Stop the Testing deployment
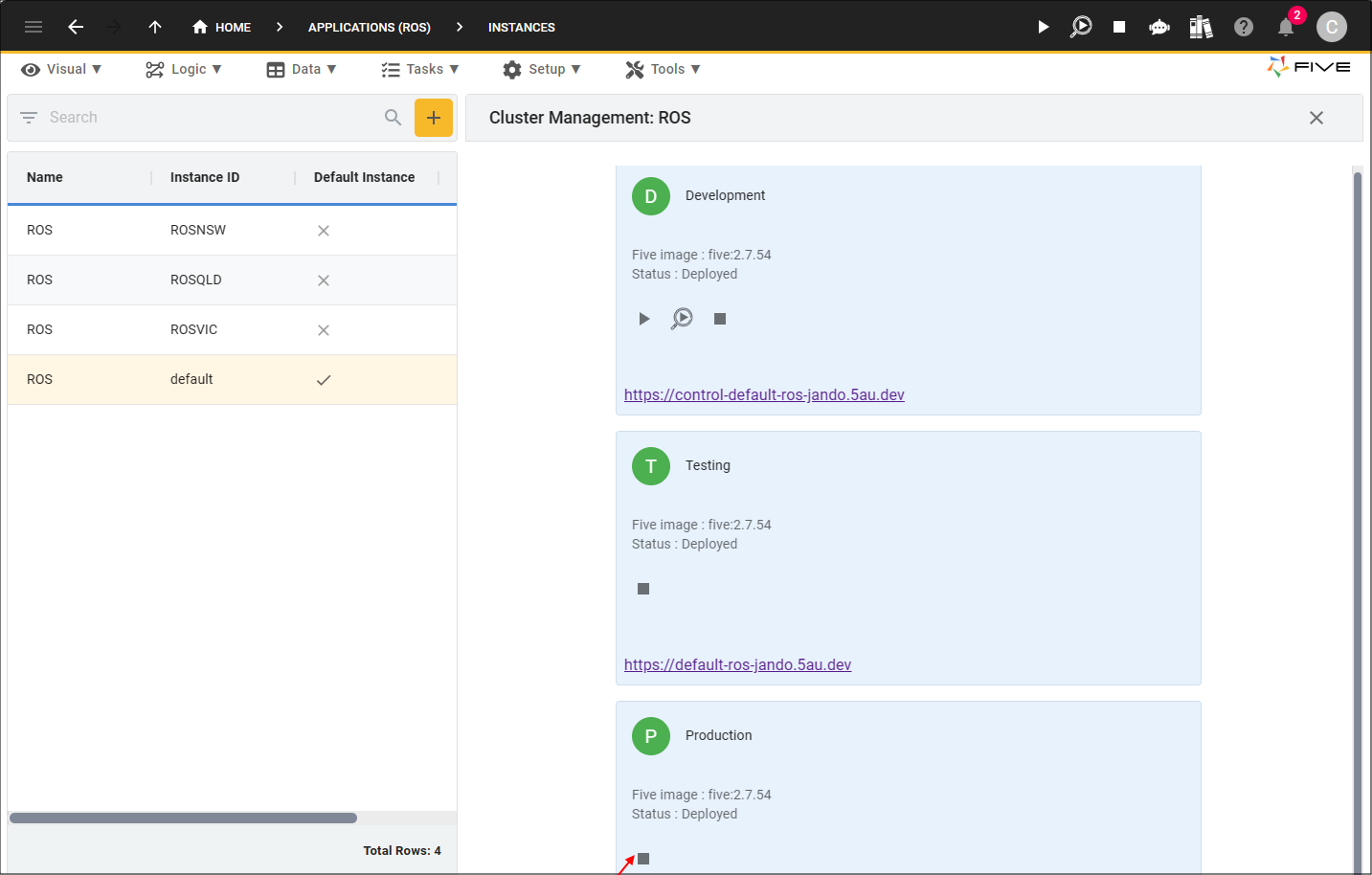 tap(643, 589)
